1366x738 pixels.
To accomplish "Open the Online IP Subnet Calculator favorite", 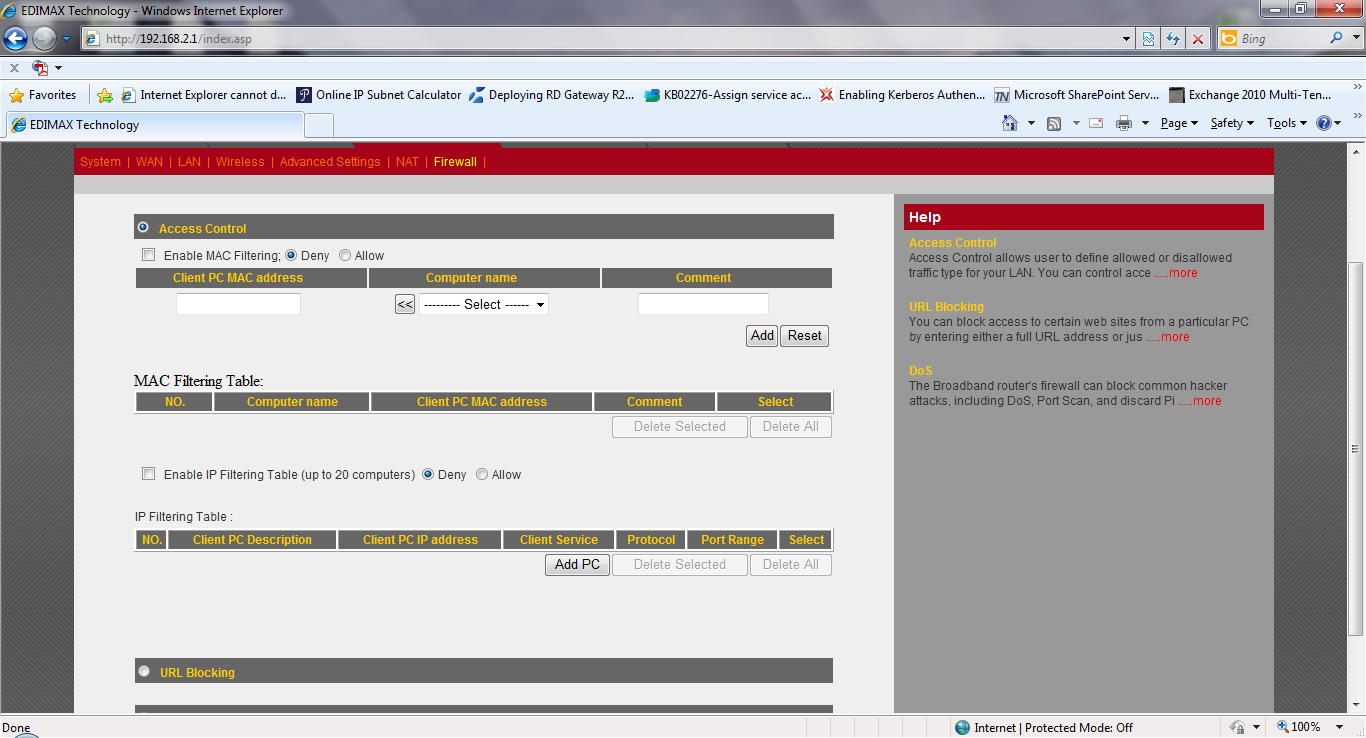I will pos(379,95).
